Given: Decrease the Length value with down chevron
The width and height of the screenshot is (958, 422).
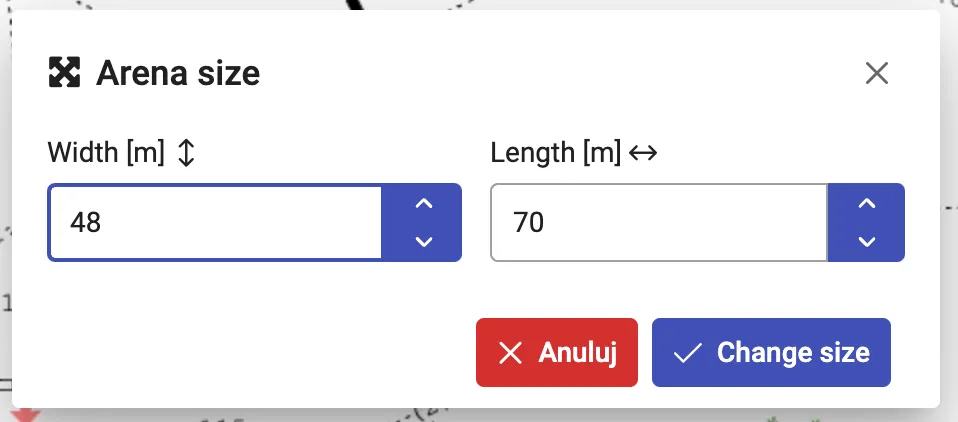Looking at the screenshot, I should click(x=867, y=241).
